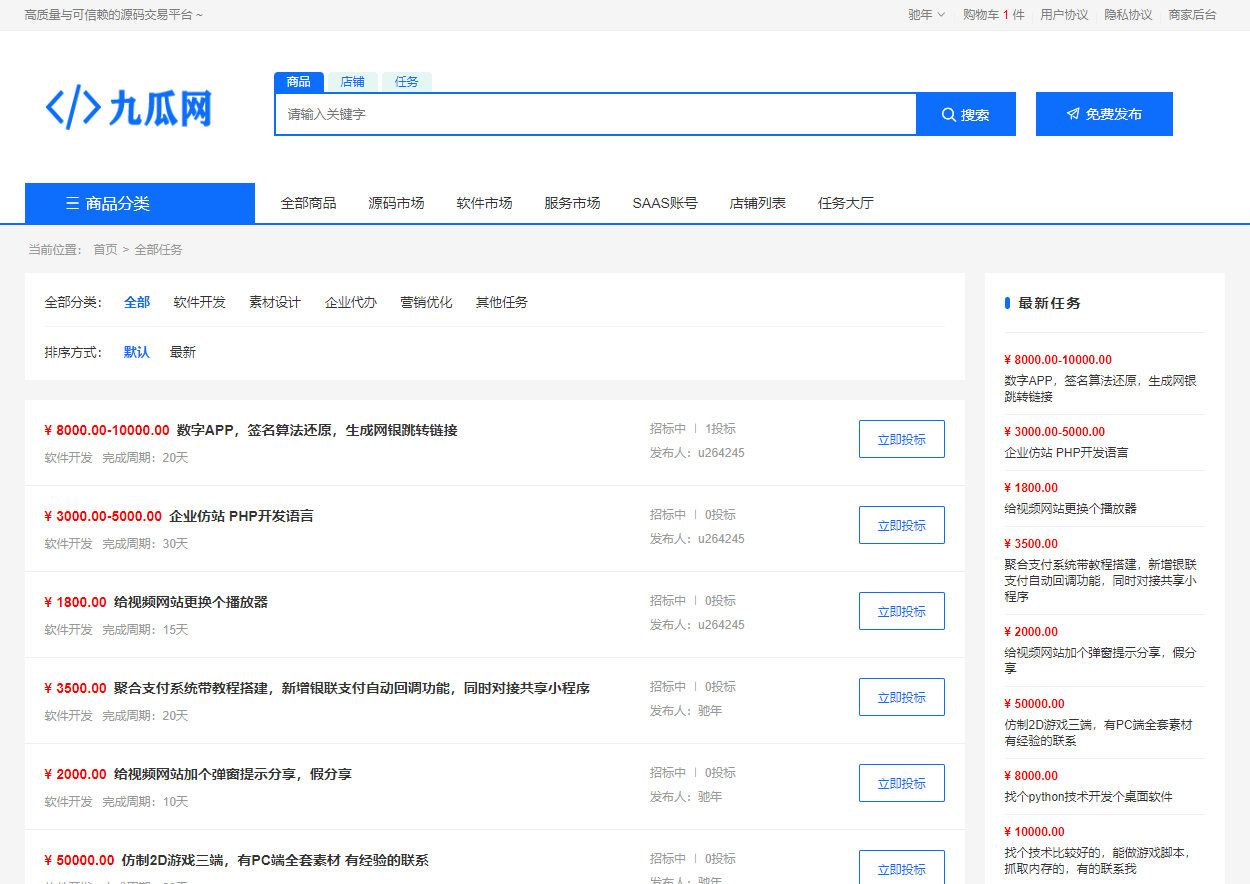Filter tasks by 素材设计 category
The image size is (1250, 884).
275,302
